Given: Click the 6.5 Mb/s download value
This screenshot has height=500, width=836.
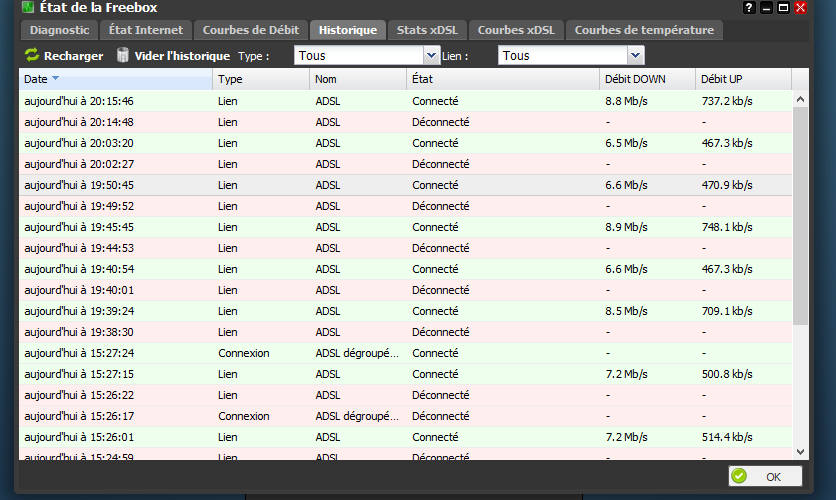Looking at the screenshot, I should 626,143.
